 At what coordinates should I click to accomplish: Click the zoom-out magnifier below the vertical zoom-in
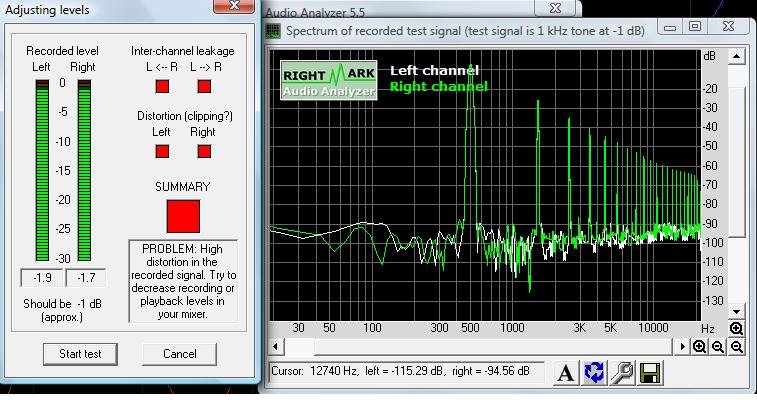point(737,346)
